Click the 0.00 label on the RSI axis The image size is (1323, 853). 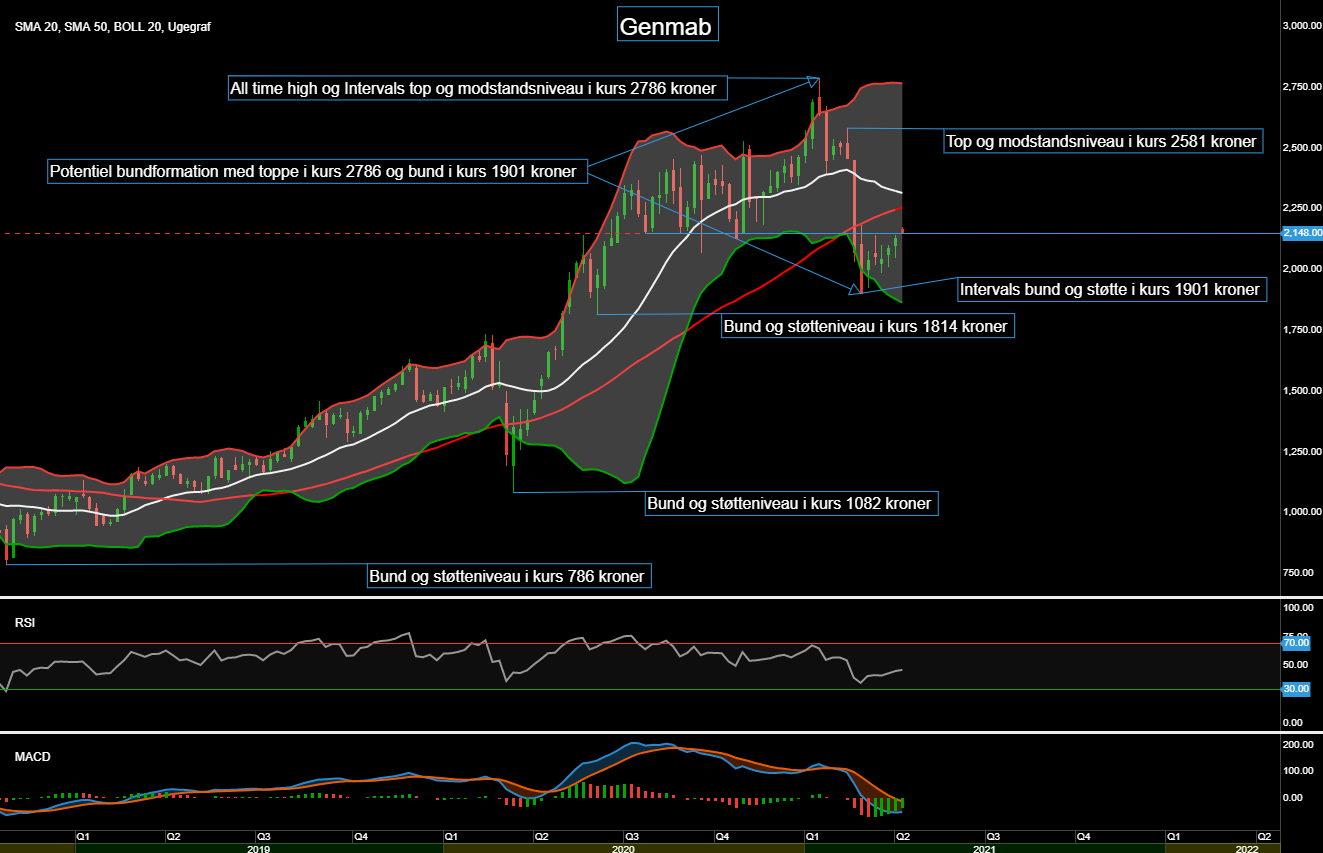point(1293,722)
